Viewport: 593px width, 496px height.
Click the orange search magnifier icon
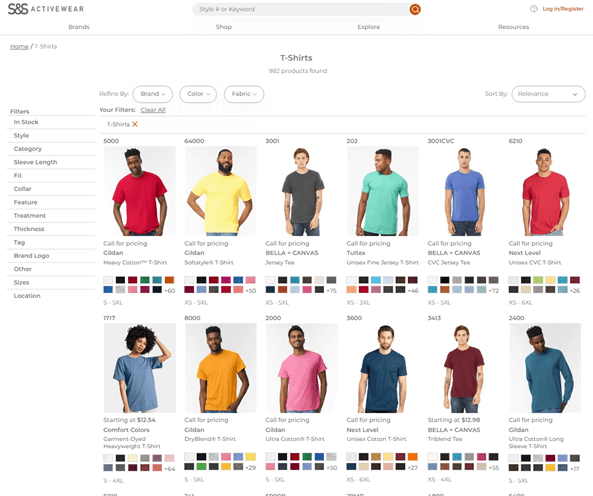point(415,9)
